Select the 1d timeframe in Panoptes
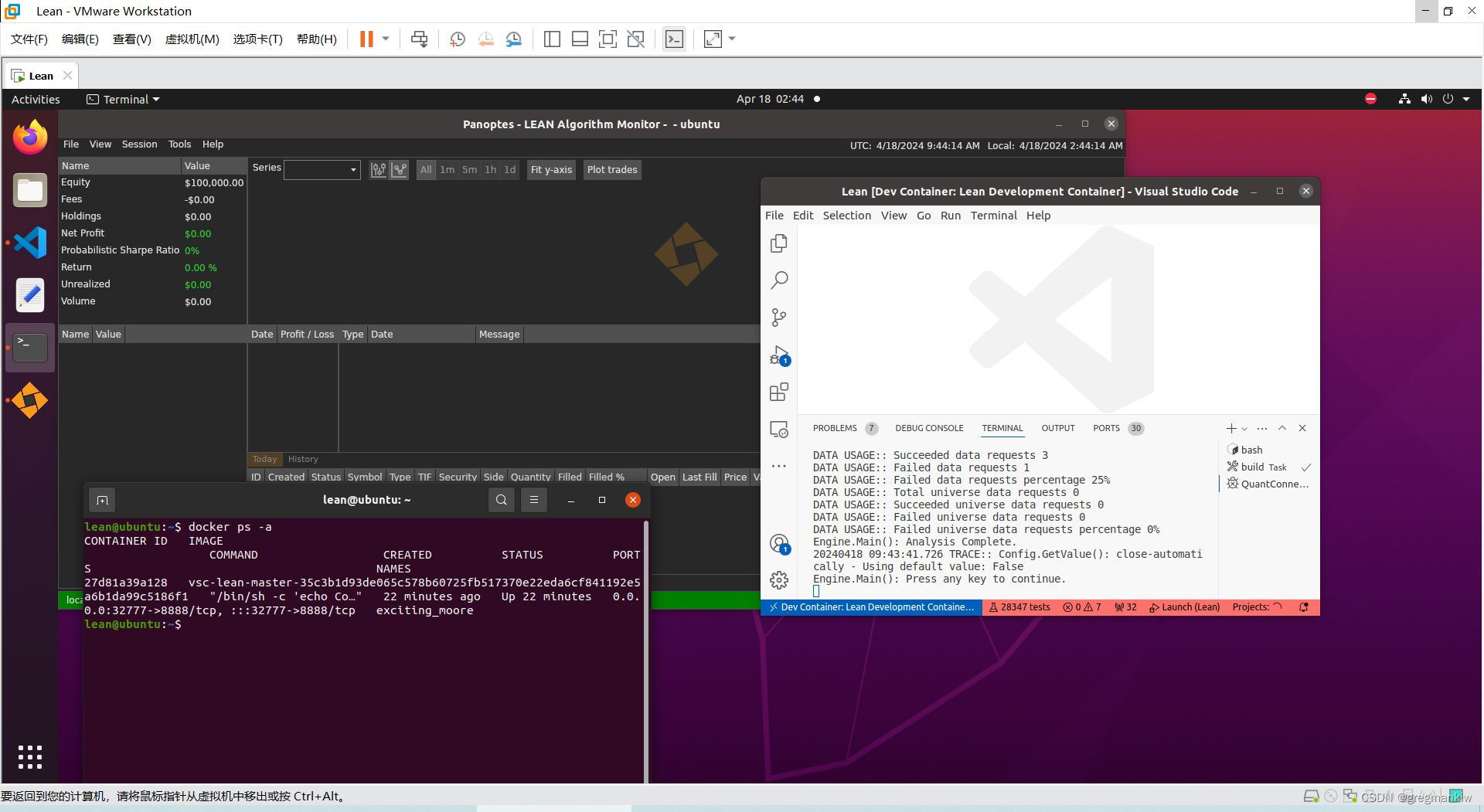Image resolution: width=1484 pixels, height=812 pixels. pyautogui.click(x=509, y=170)
